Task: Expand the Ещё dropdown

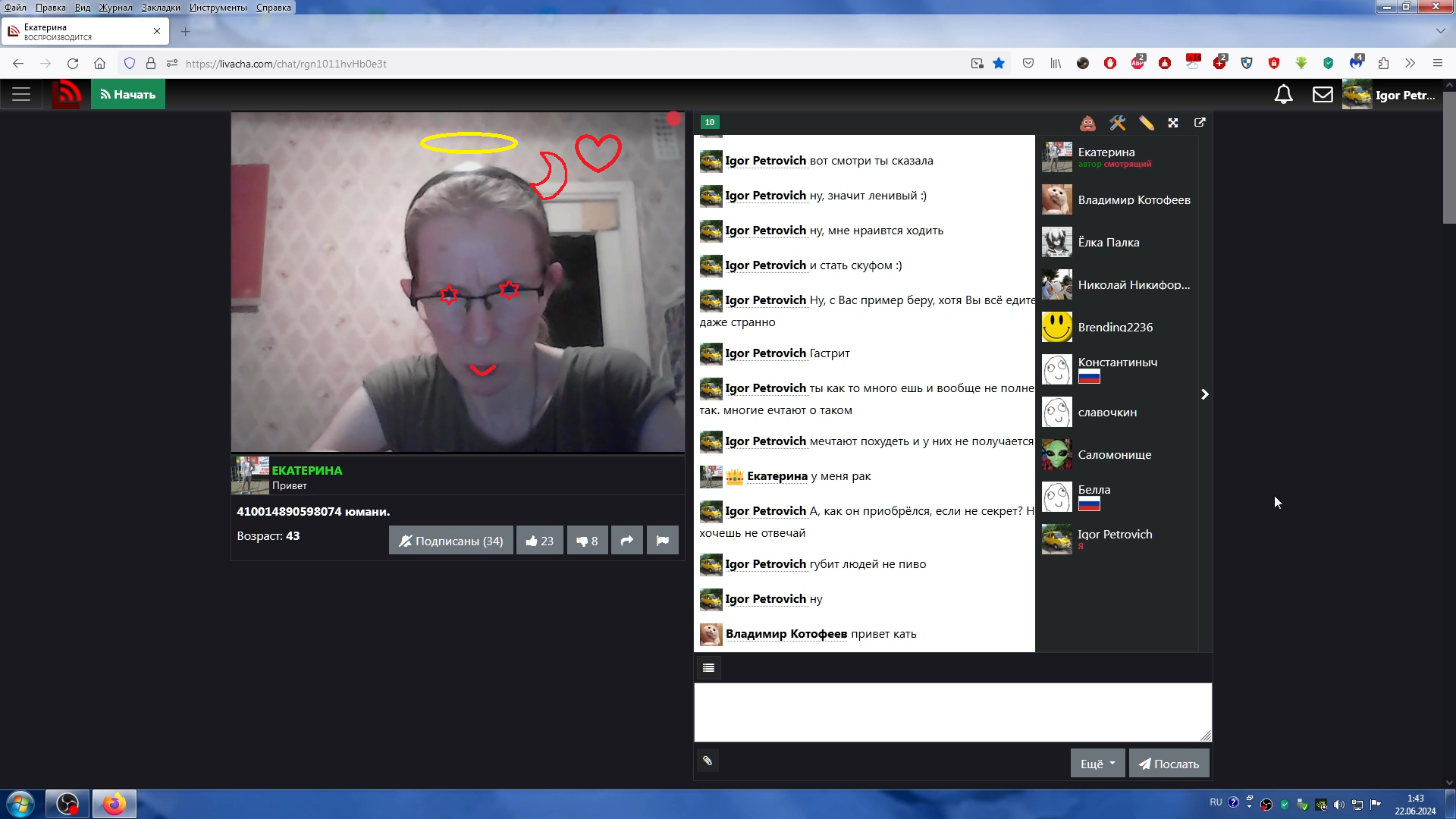Action: tap(1097, 764)
